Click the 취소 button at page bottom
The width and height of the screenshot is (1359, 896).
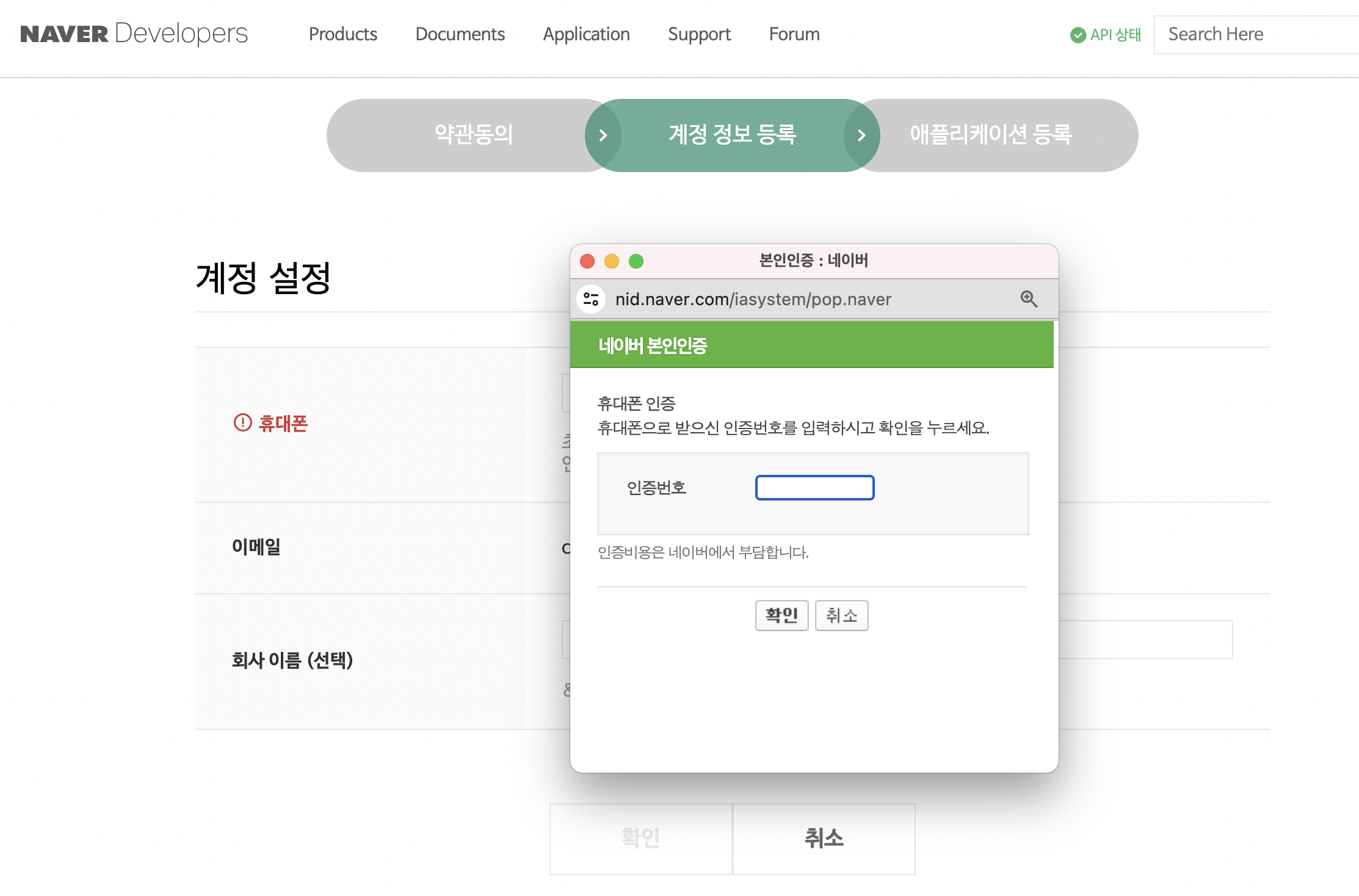[x=824, y=839]
